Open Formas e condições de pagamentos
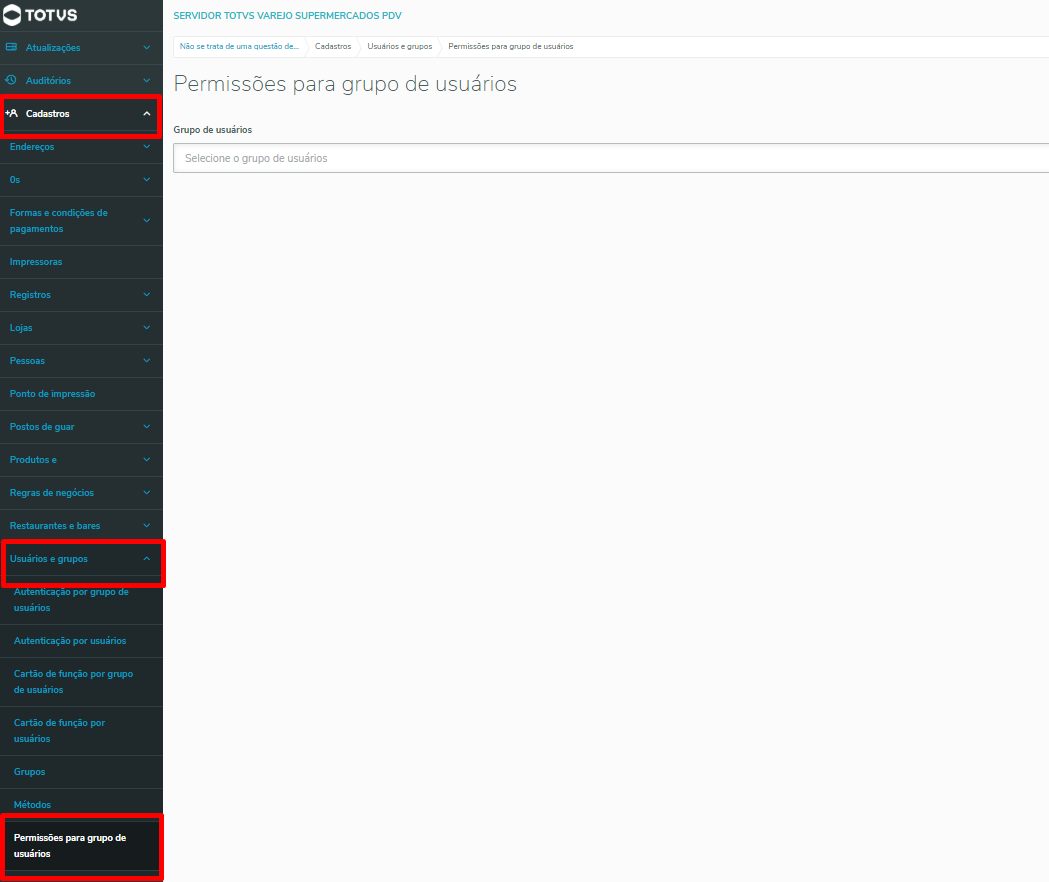The image size is (1049, 882). click(x=81, y=221)
